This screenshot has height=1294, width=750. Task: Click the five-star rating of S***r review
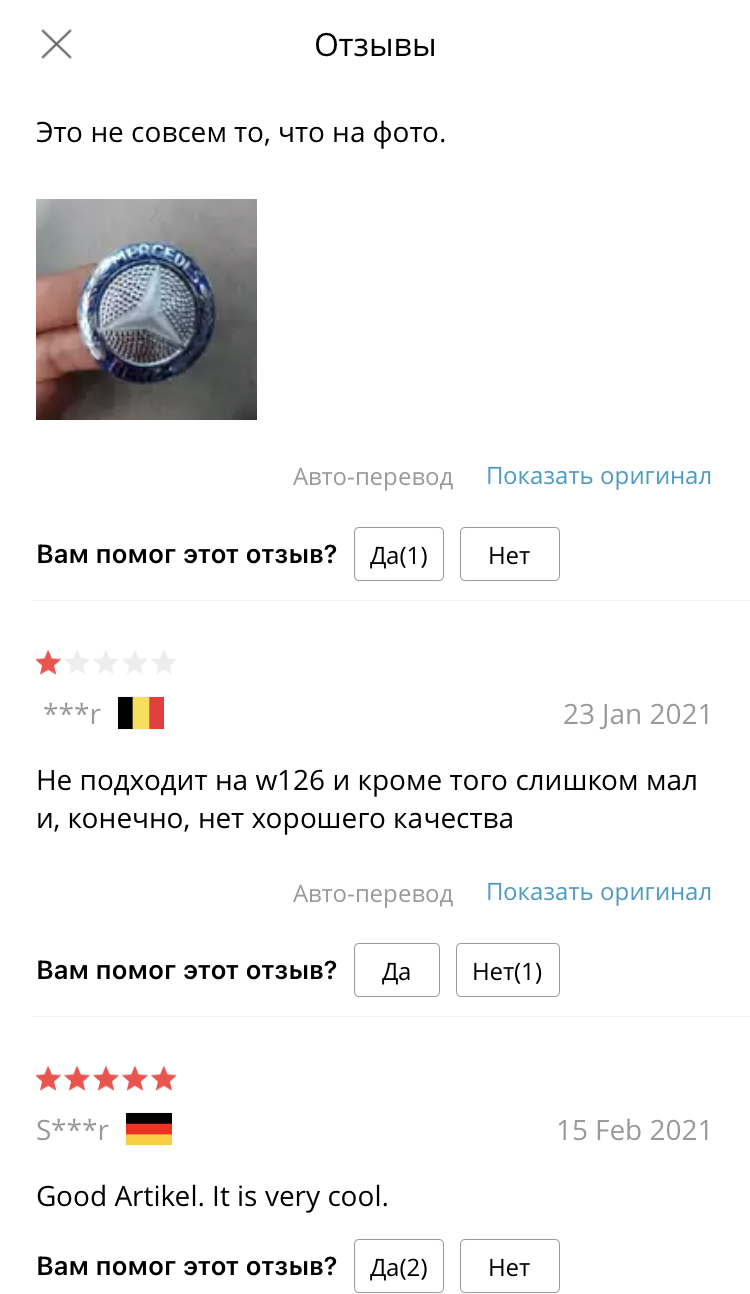tap(106, 1079)
